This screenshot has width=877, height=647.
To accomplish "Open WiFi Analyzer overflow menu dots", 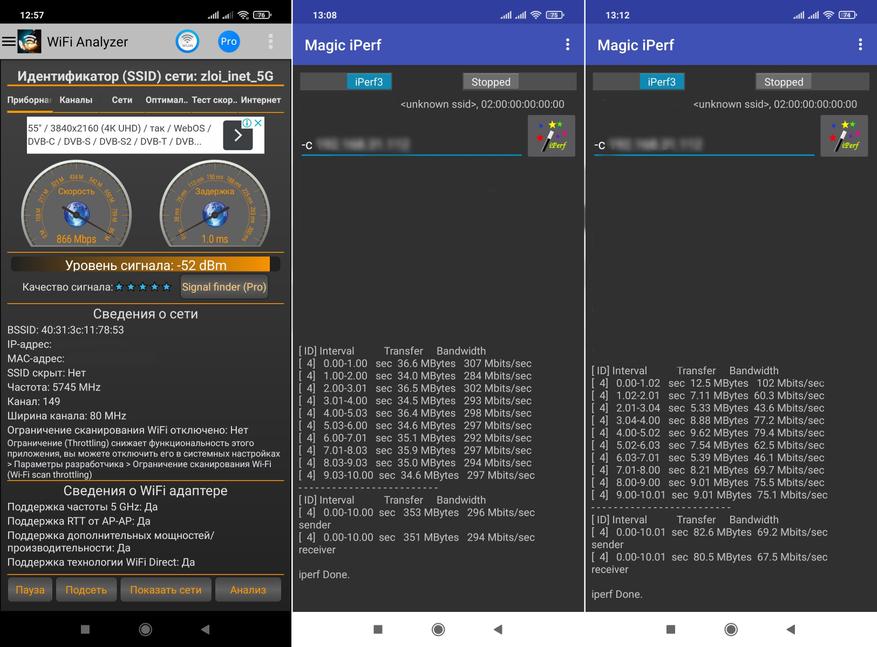I will (x=270, y=41).
